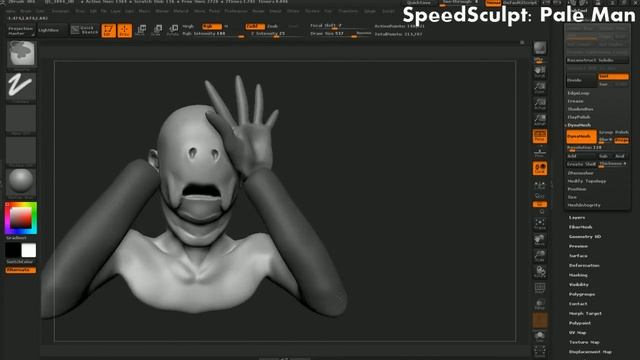Click the Scroll canvas icon

pyautogui.click(x=540, y=72)
